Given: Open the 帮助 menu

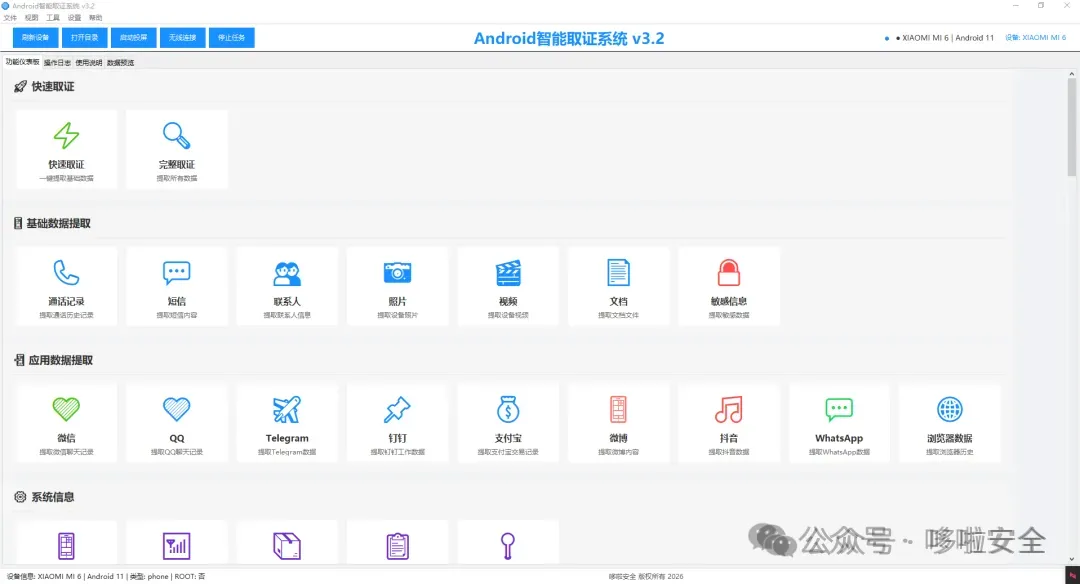Looking at the screenshot, I should click(96, 18).
